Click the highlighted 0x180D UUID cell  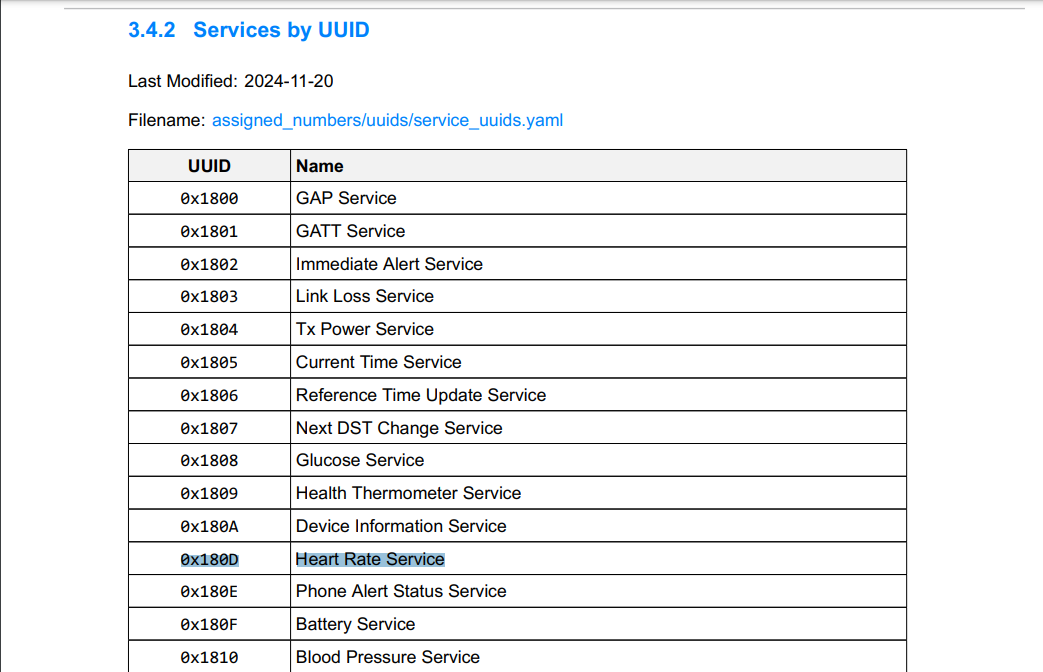(209, 559)
